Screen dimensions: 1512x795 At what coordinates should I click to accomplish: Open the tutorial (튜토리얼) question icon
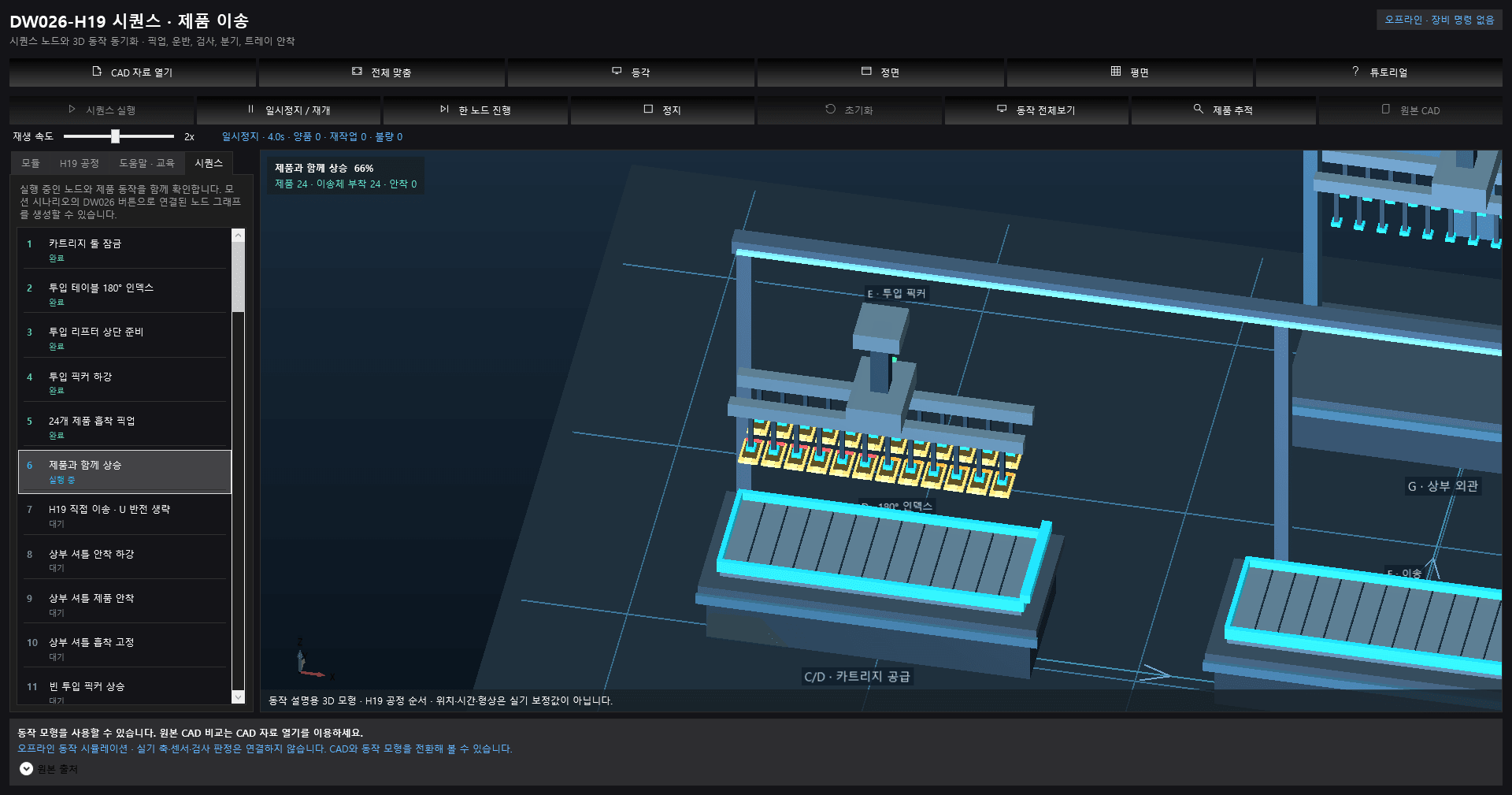click(1355, 72)
